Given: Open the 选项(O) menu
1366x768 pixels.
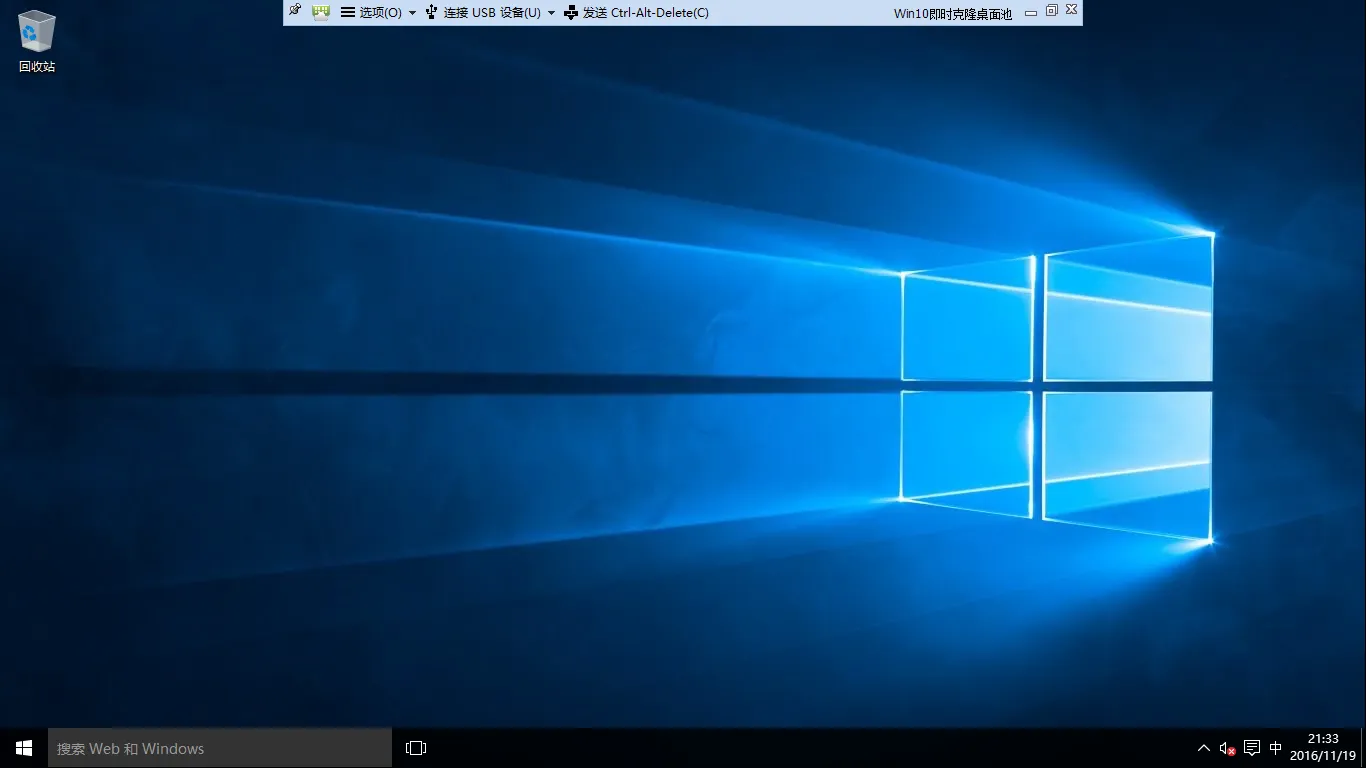Looking at the screenshot, I should 379,12.
